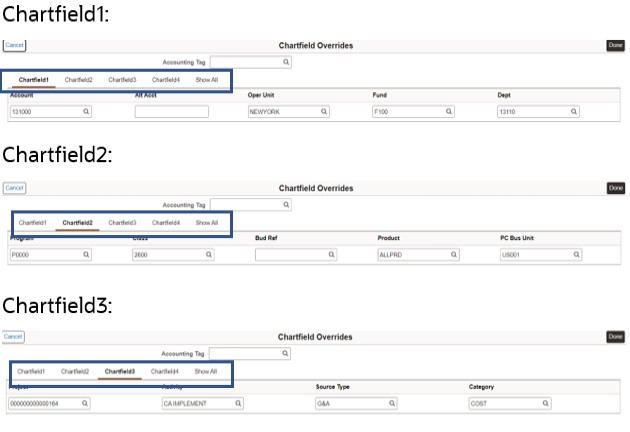Select the Chartfield4 tab above the Account field
This screenshot has width=630, height=432.
(166, 80)
